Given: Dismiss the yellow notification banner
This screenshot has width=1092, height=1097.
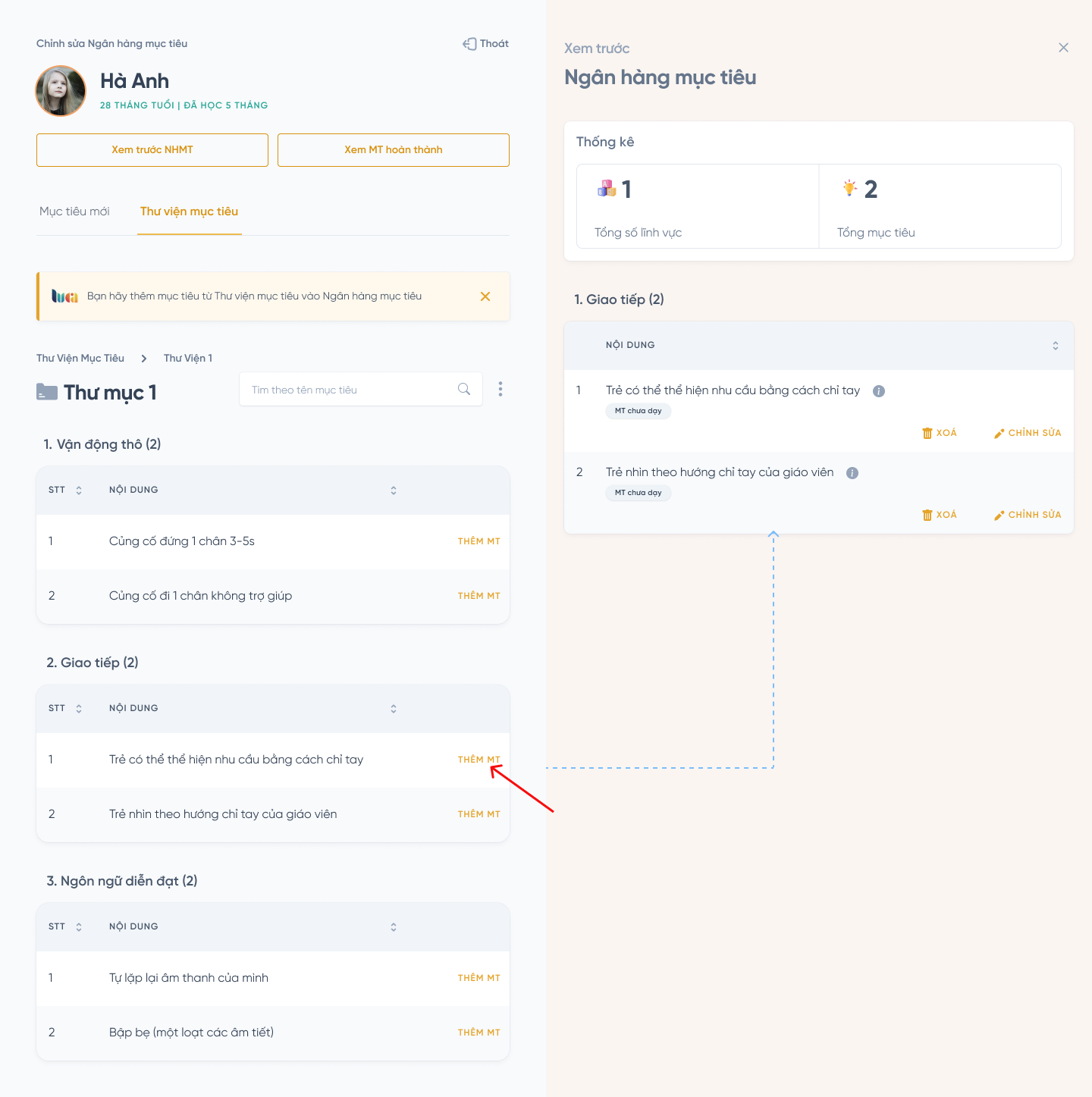Looking at the screenshot, I should click(x=485, y=296).
